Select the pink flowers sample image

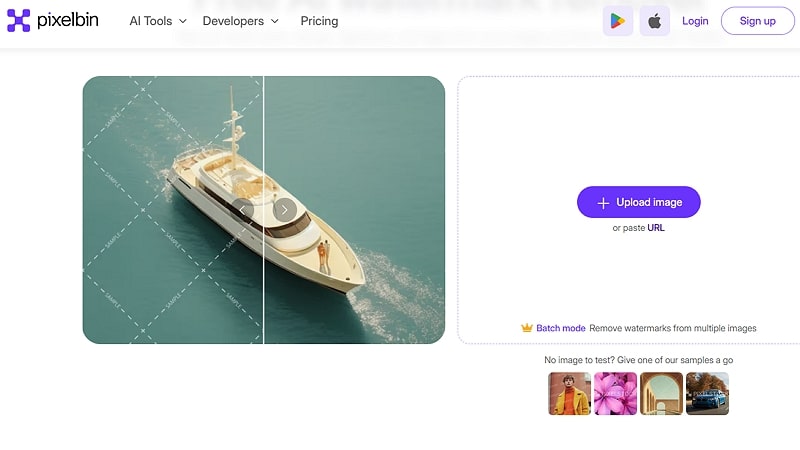point(615,393)
